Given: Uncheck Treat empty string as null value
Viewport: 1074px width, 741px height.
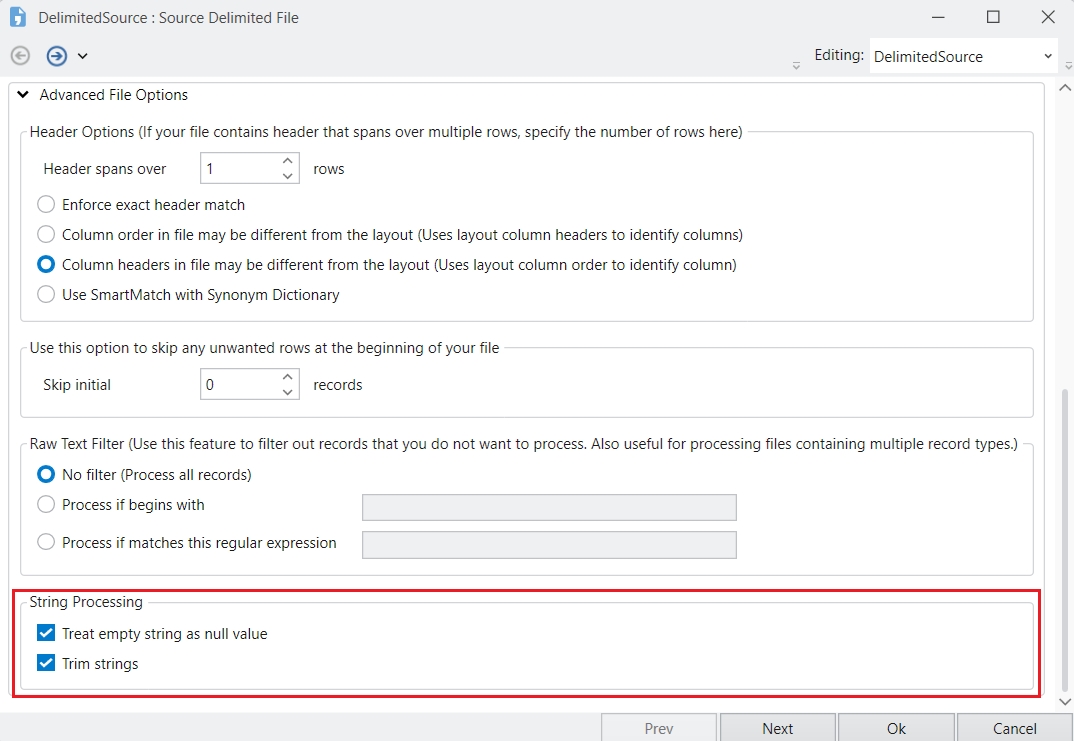Looking at the screenshot, I should (x=46, y=633).
